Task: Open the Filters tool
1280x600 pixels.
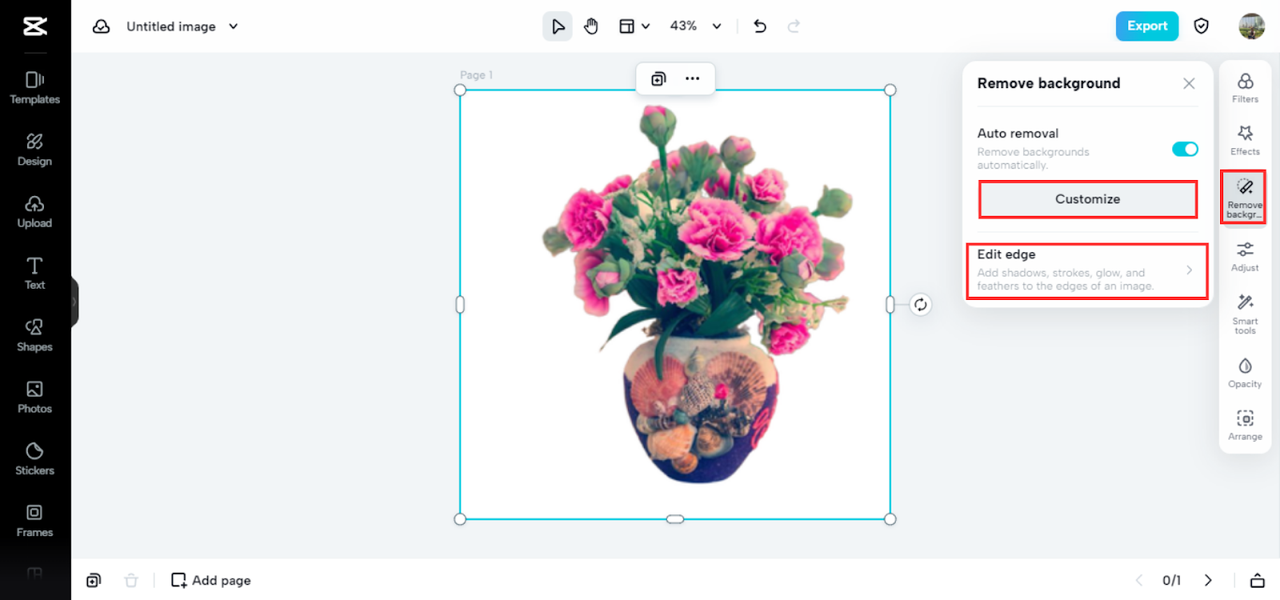Action: tap(1245, 88)
